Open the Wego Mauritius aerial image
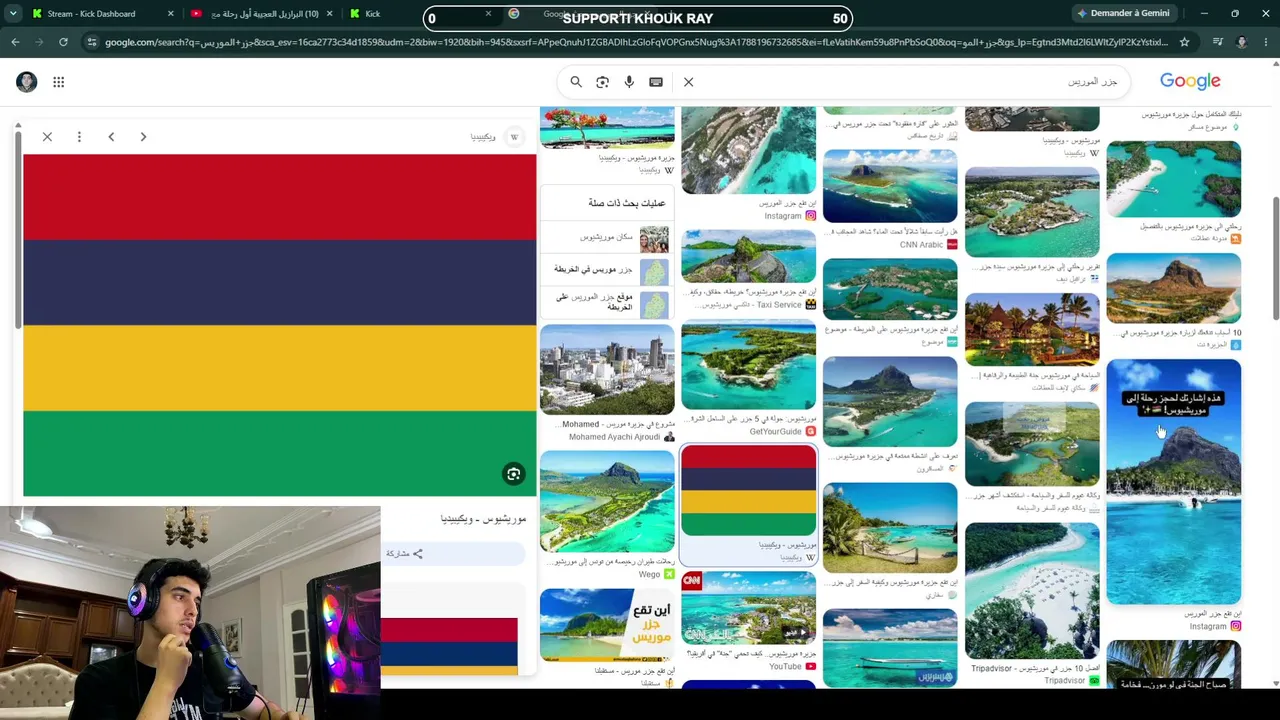This screenshot has width=1280, height=720. click(607, 501)
